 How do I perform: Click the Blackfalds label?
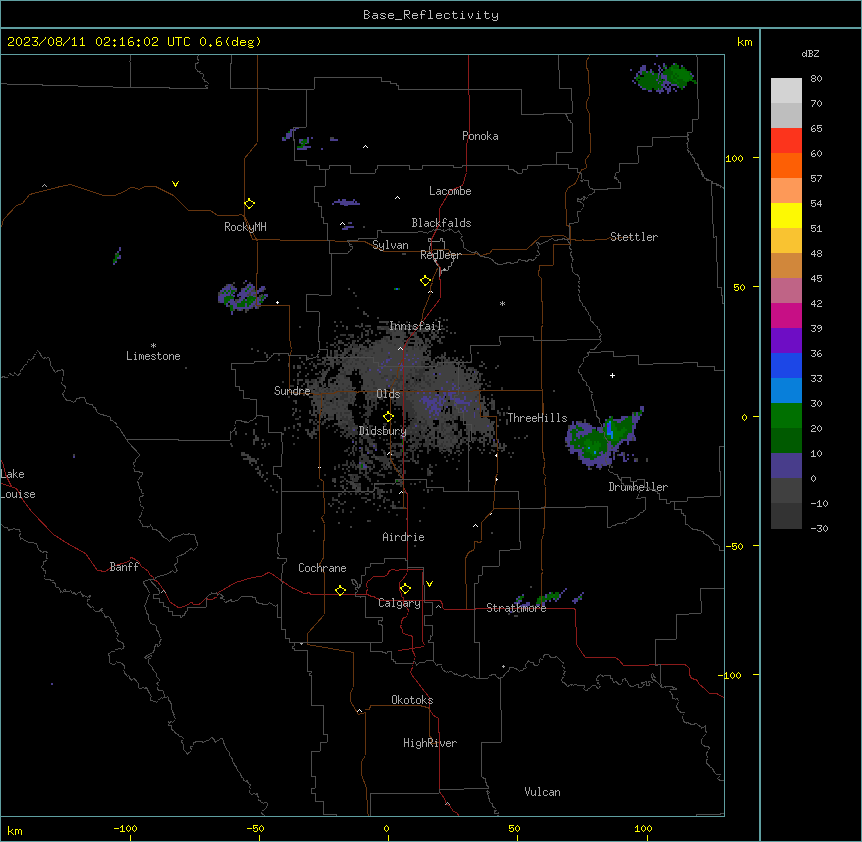441,223
